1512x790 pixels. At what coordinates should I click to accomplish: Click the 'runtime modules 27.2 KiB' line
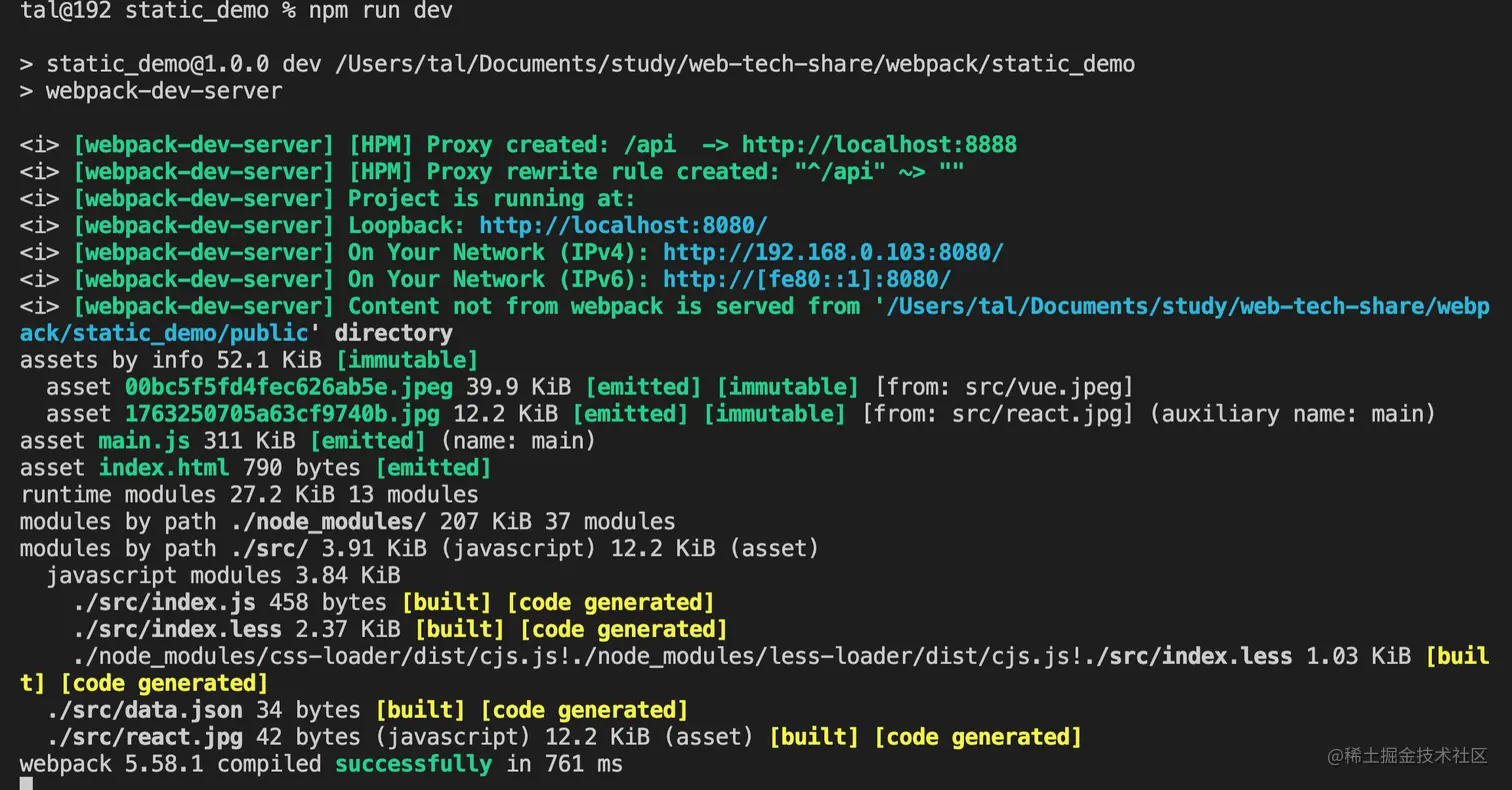pyautogui.click(x=249, y=495)
